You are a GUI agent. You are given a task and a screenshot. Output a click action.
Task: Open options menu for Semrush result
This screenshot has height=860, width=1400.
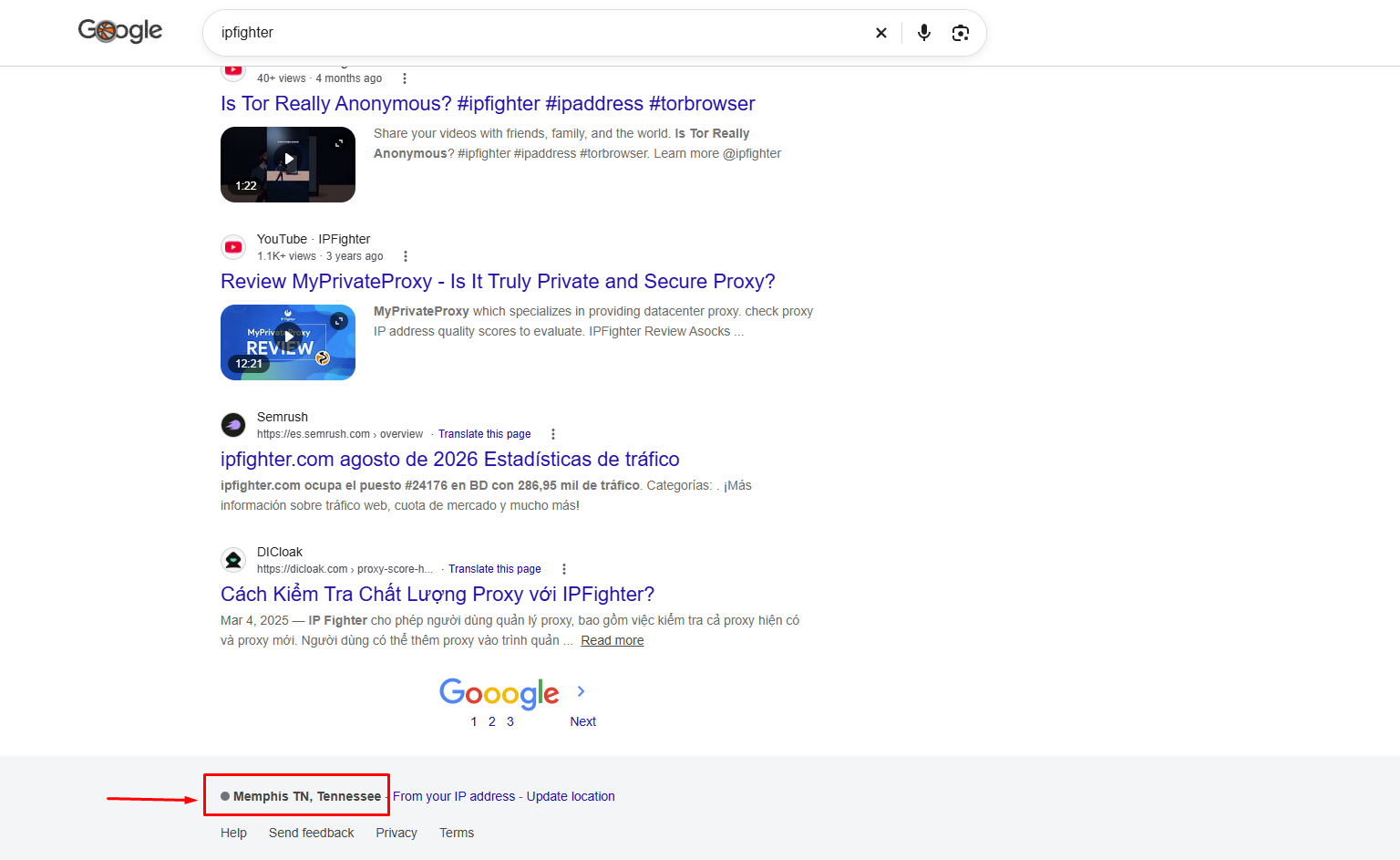553,434
